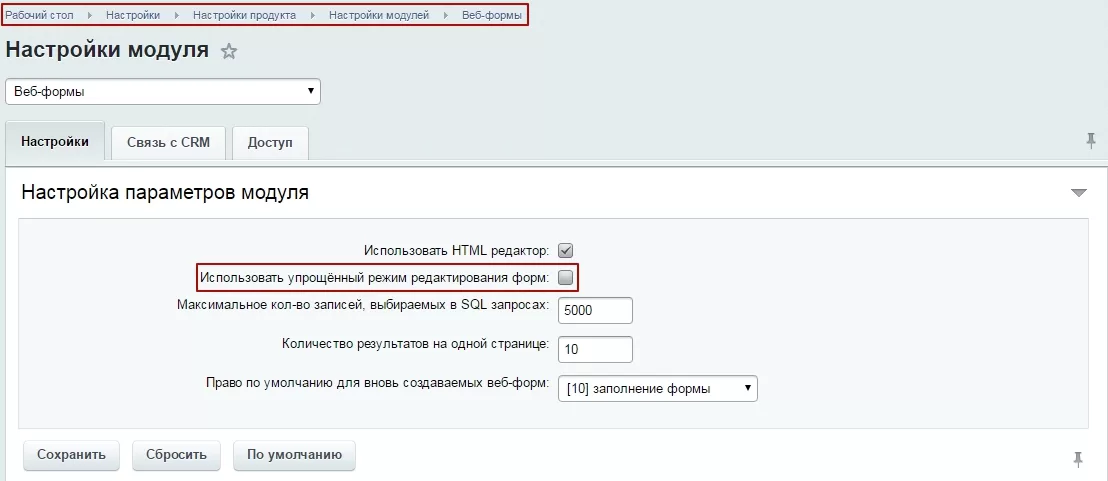
Task: Switch to the Настройки tab
Action: [55, 141]
